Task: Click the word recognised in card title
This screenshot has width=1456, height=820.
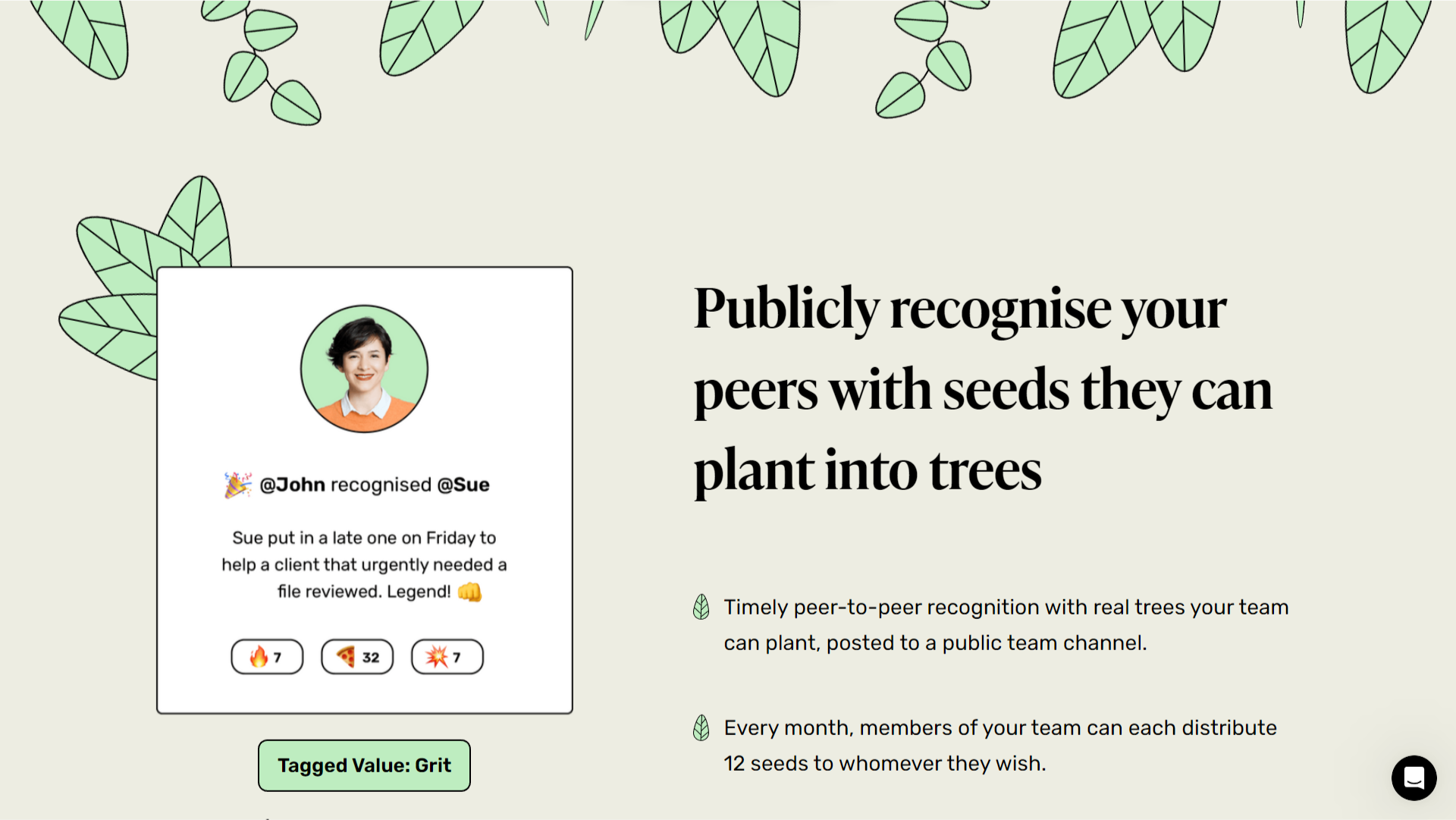Action: 381,485
